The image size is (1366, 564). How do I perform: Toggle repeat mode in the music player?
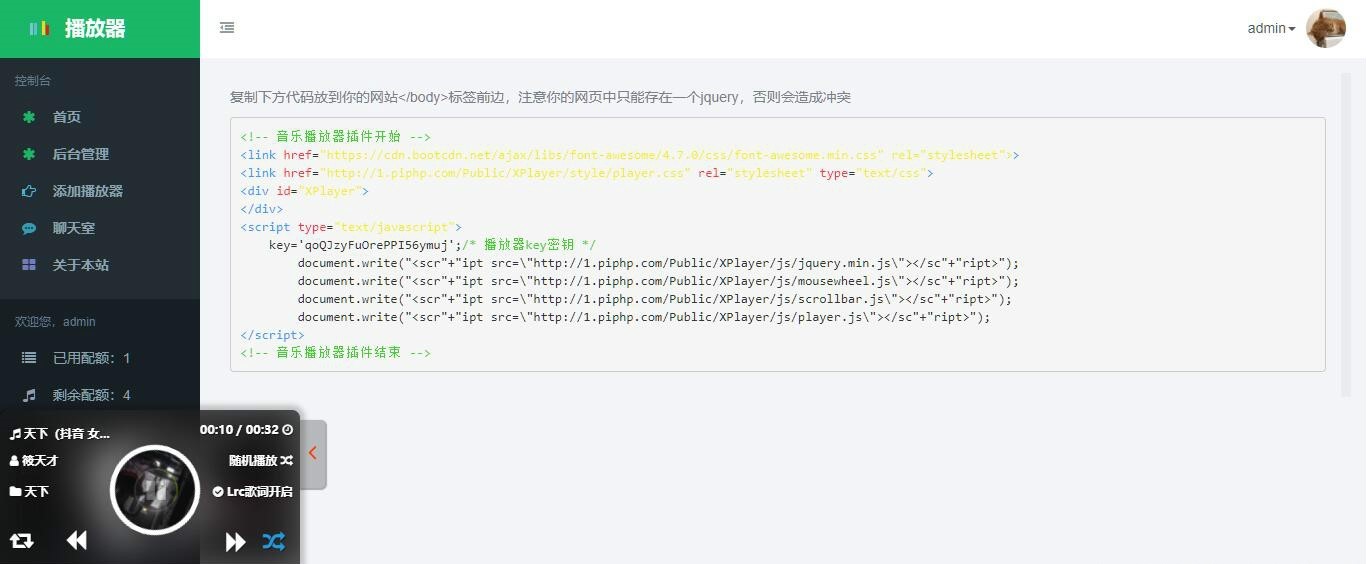(x=21, y=541)
